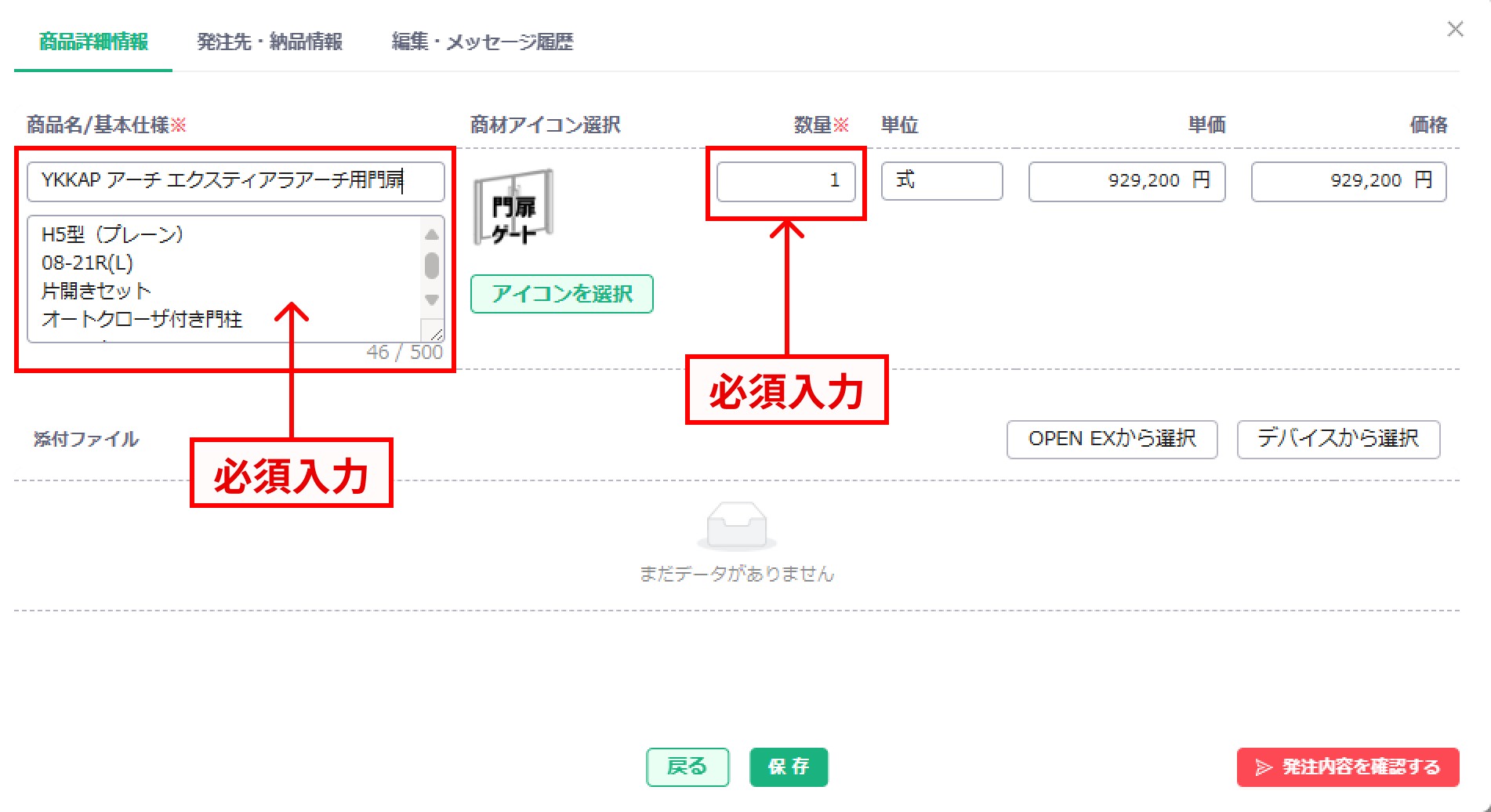Click the オートクローザ付き門柱 text line
This screenshot has width=1491, height=812.
[142, 319]
